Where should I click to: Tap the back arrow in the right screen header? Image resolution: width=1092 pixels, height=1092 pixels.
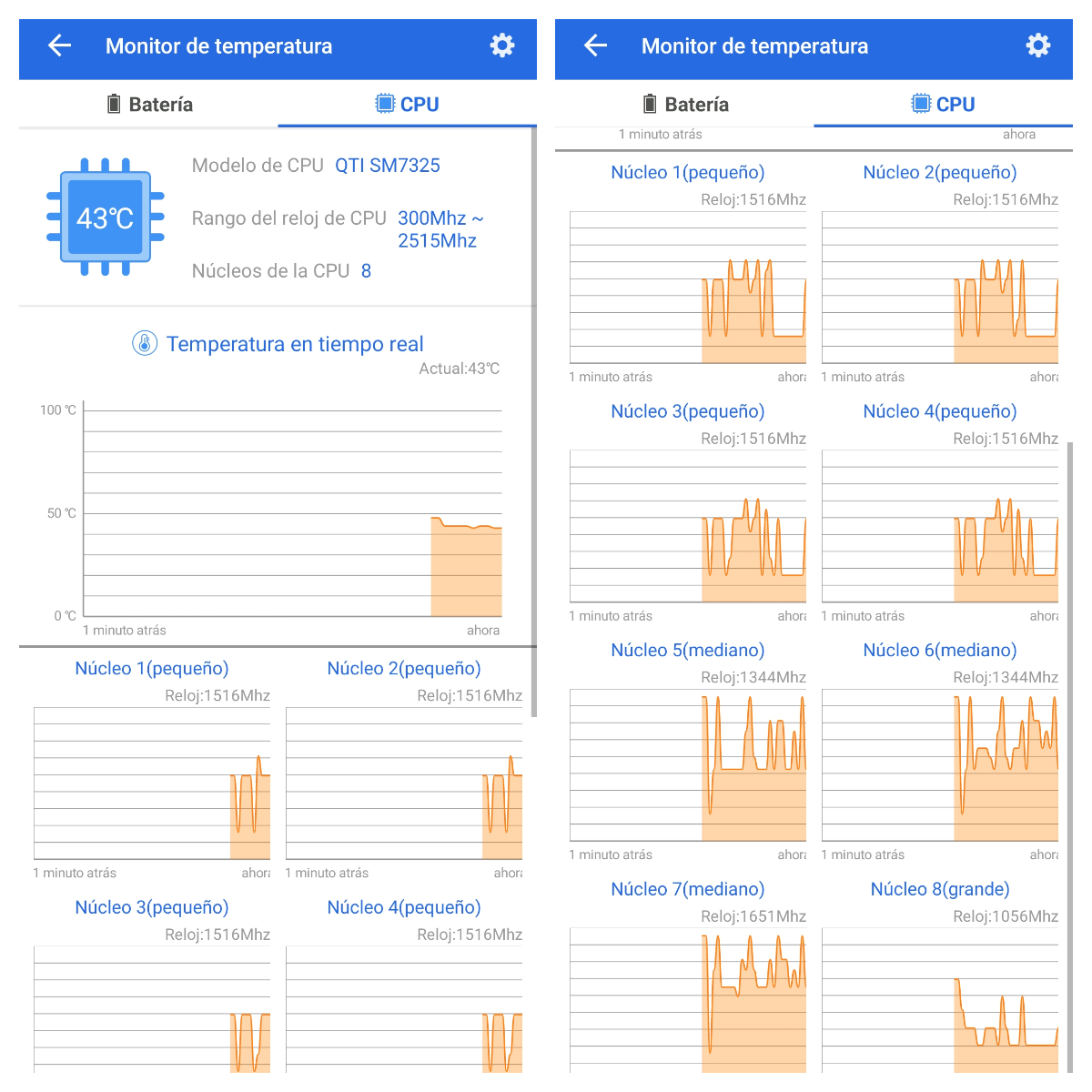click(595, 45)
